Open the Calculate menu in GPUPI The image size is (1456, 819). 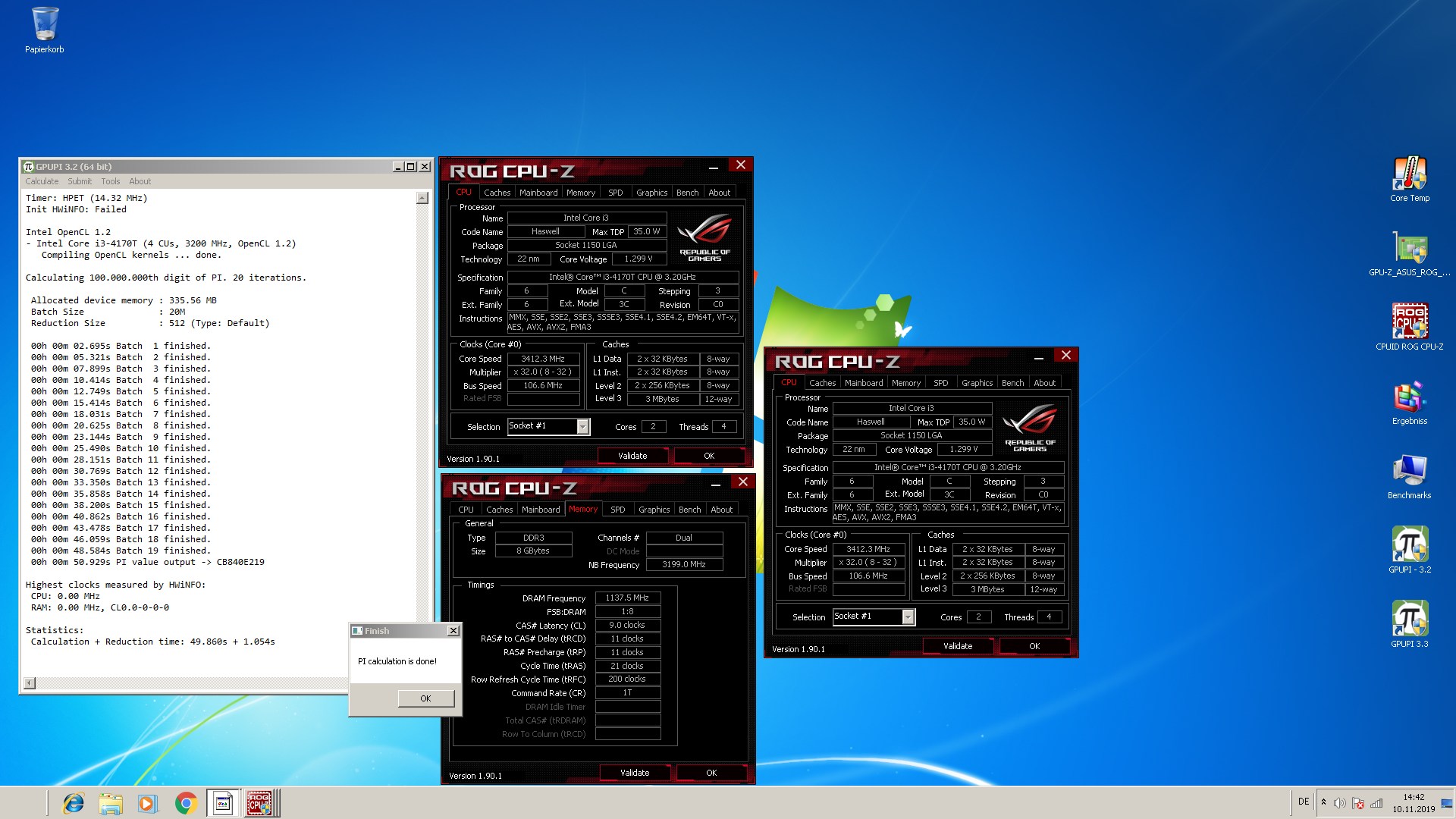42,181
